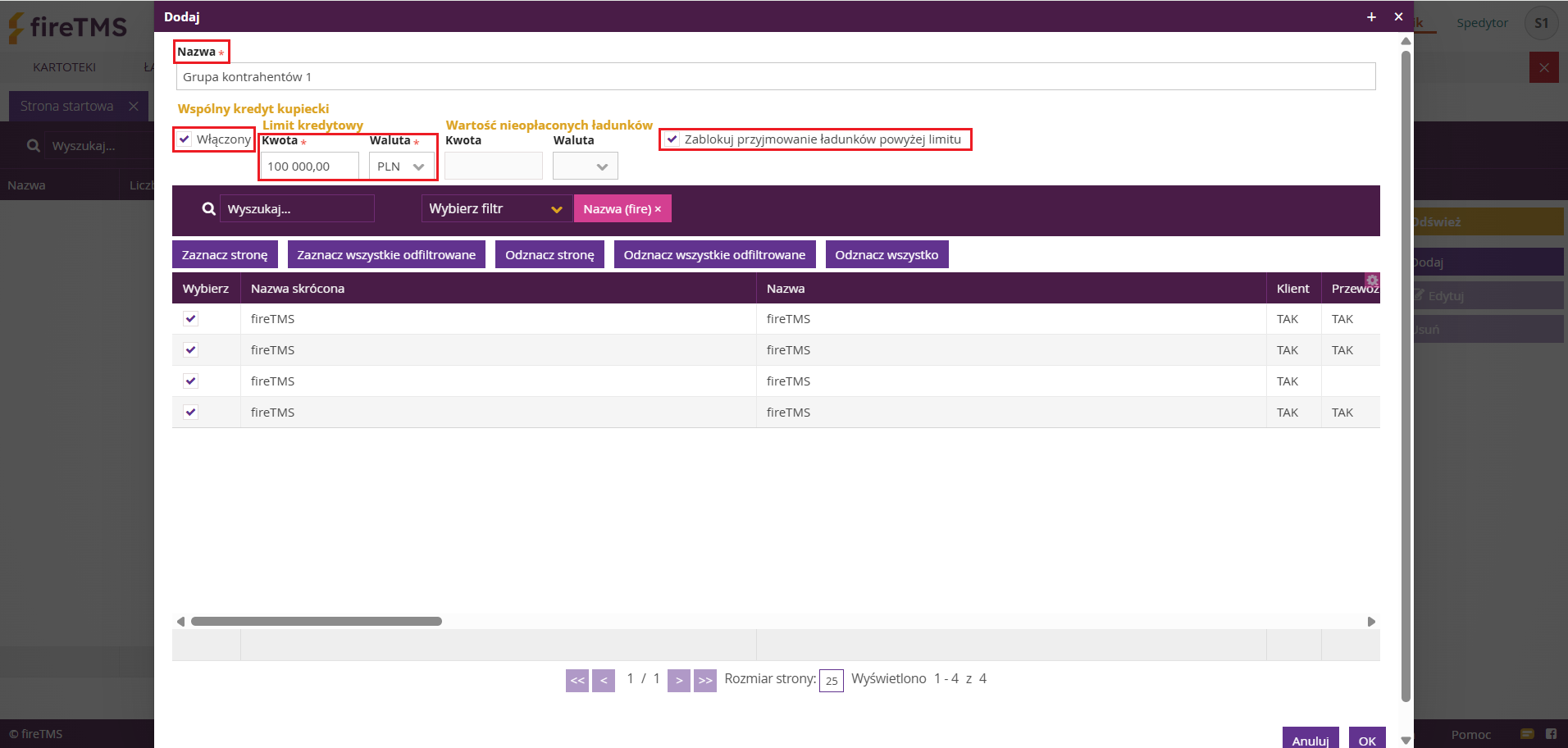The width and height of the screenshot is (1568, 748).
Task: Click Usuń button in background
Action: point(1488,330)
